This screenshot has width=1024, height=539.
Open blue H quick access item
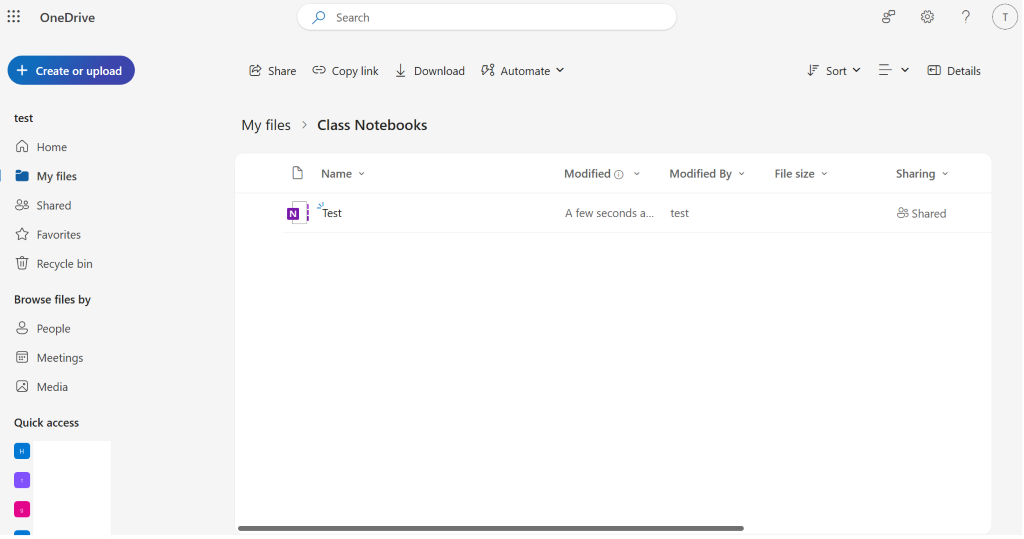point(22,451)
